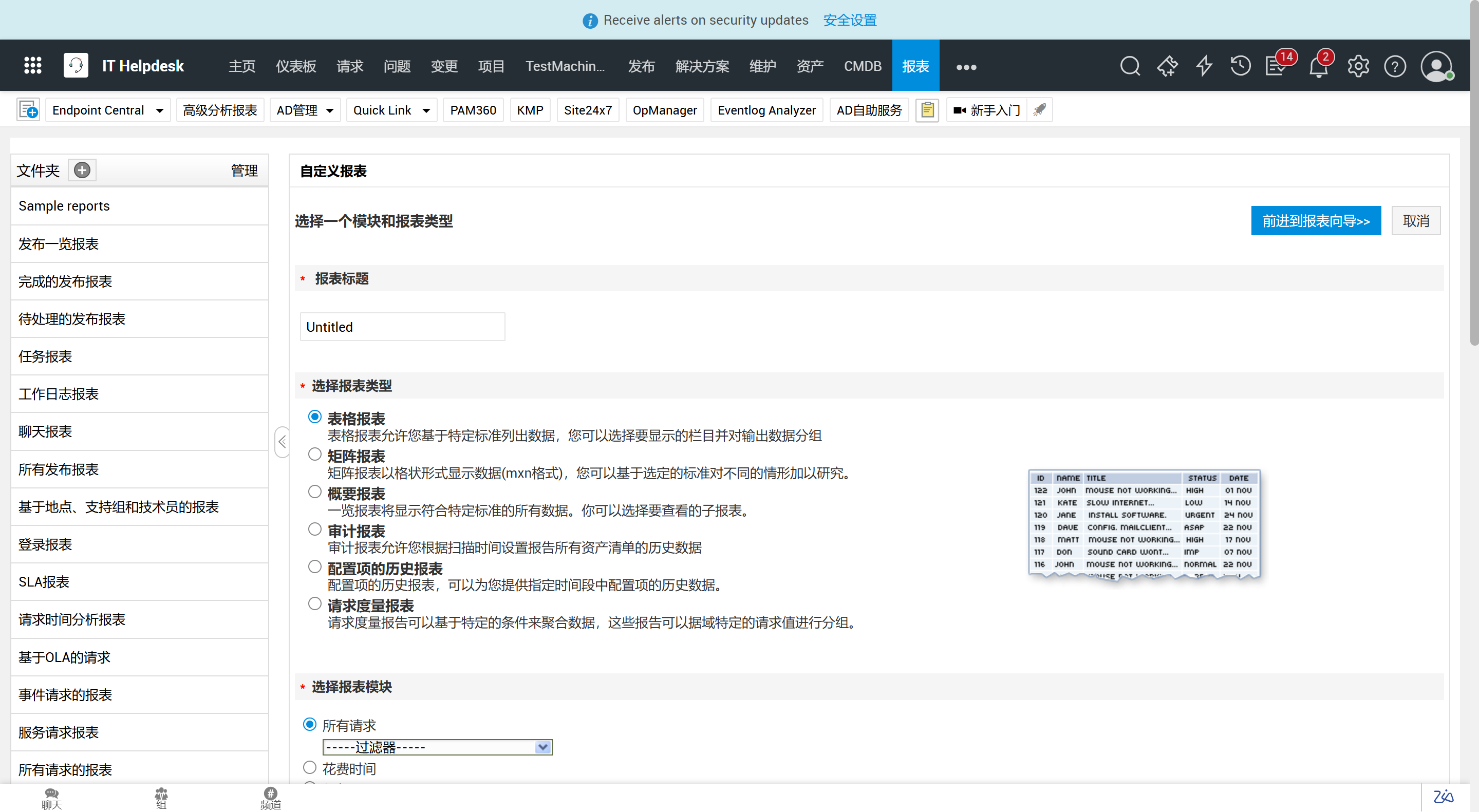
Task: Open the help question mark icon
Action: pyautogui.click(x=1395, y=67)
